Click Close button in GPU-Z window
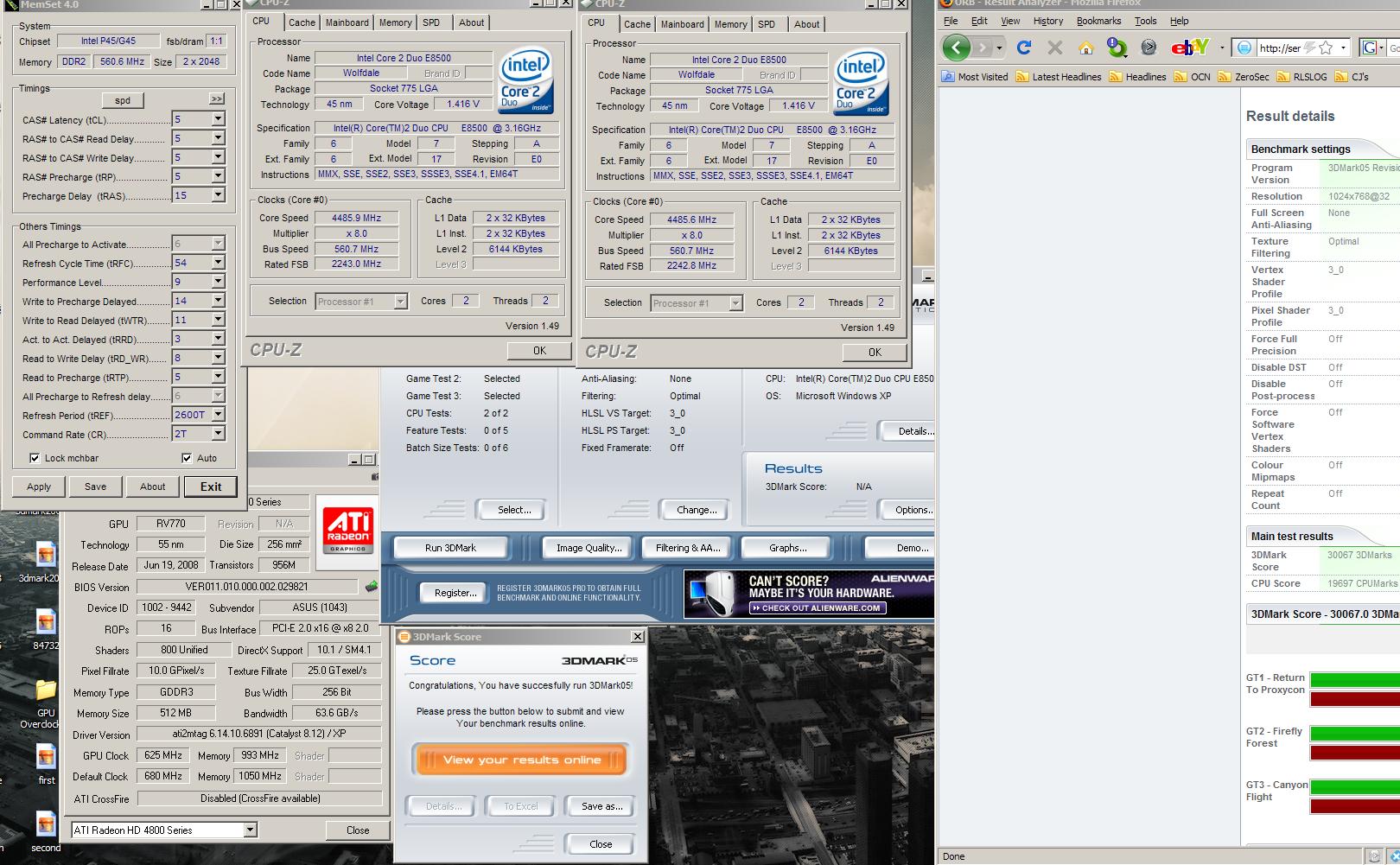Viewport: 1400px width, 865px height. (x=358, y=830)
